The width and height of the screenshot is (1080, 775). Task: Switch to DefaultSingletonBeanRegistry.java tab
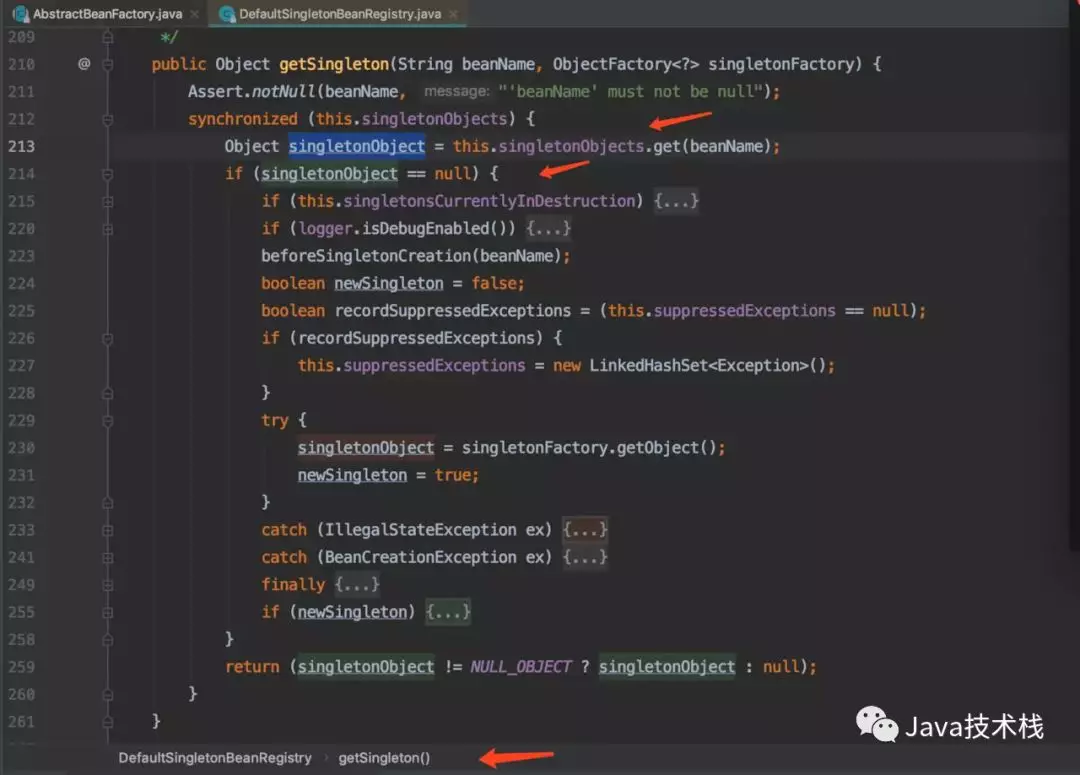(340, 14)
